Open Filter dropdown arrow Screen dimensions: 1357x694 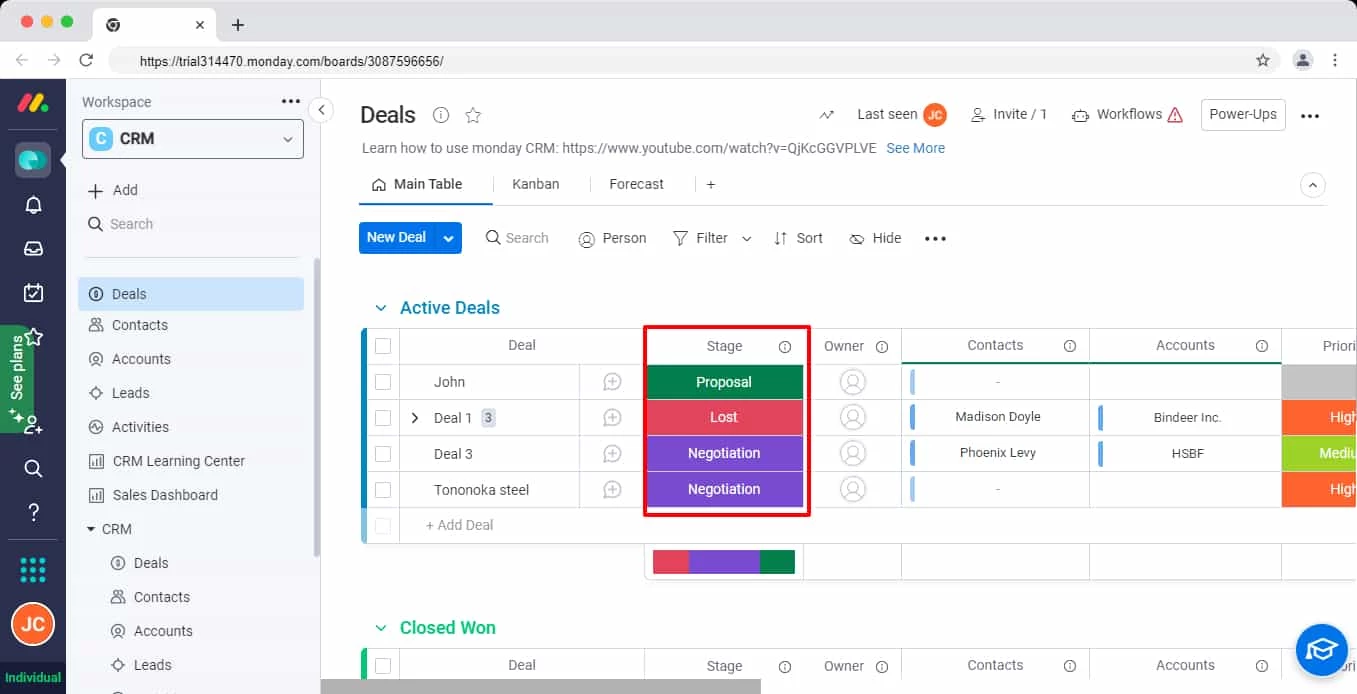(x=746, y=239)
